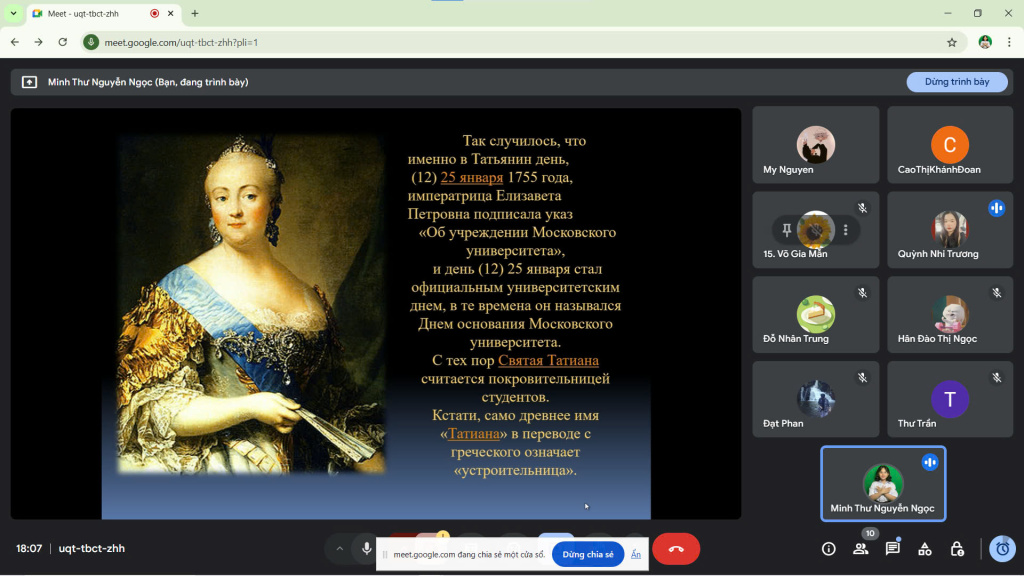
Task: Select Quỳnh Nhi Trương participant tile
Action: [950, 230]
